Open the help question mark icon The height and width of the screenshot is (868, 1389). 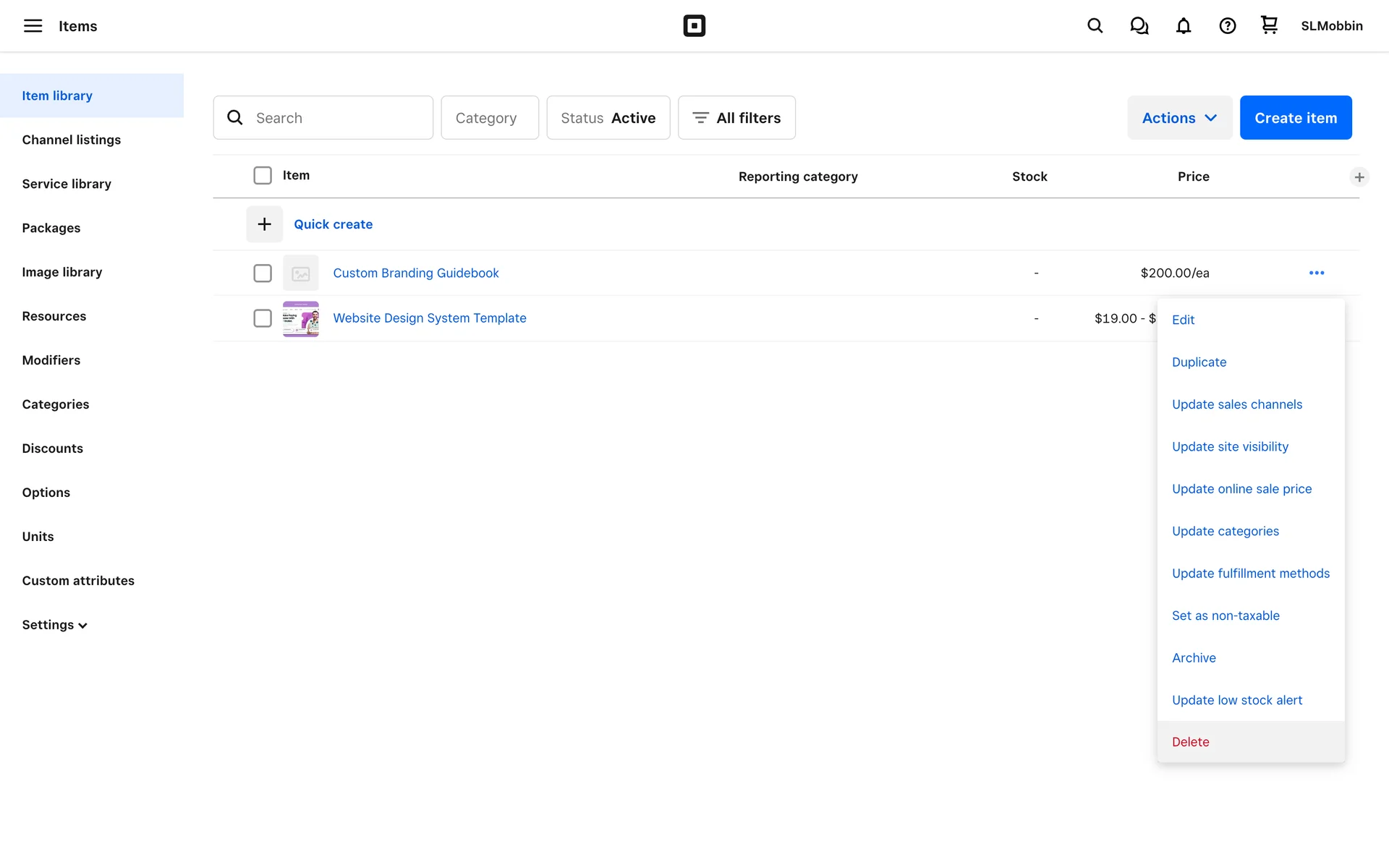click(x=1227, y=26)
